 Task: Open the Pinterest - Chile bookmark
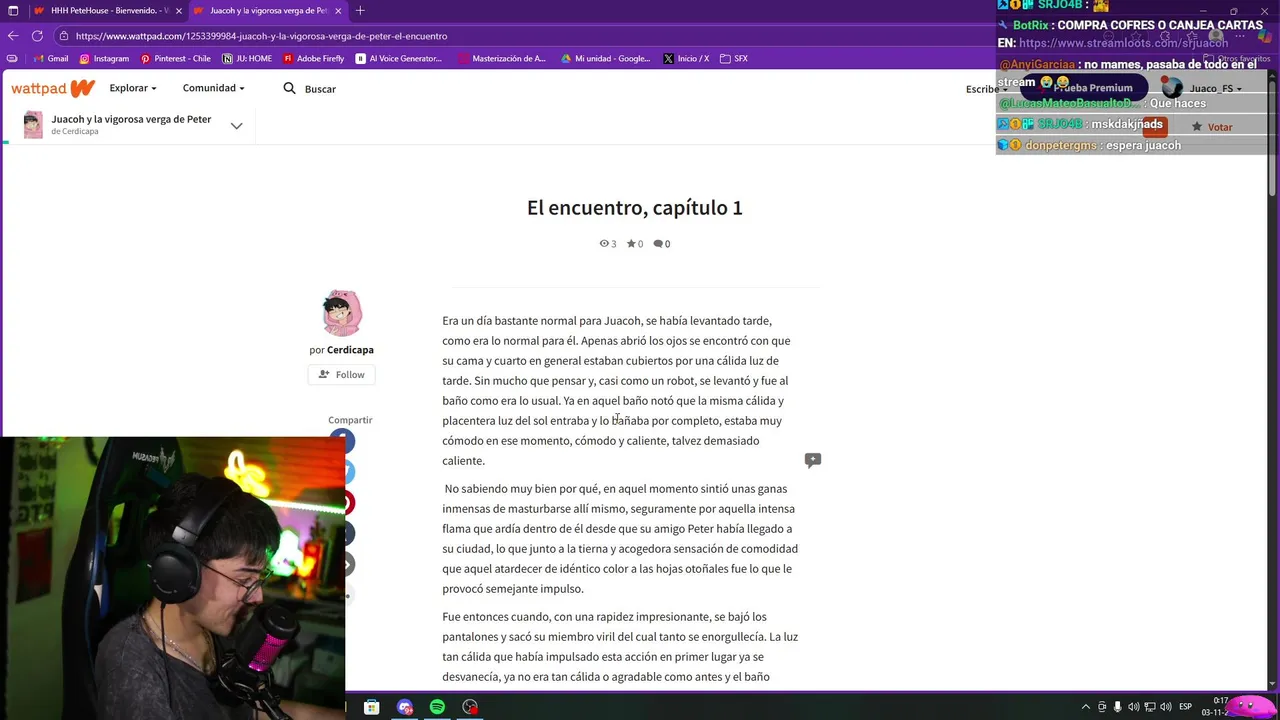(175, 59)
